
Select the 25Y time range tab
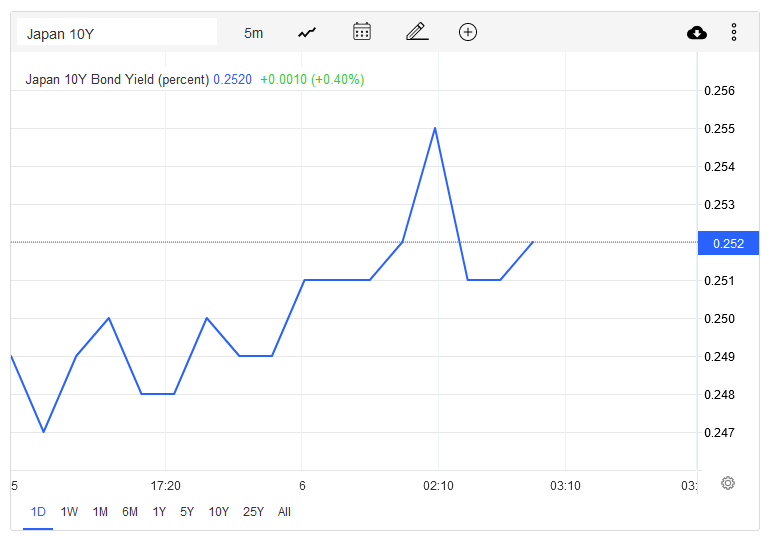coord(253,512)
